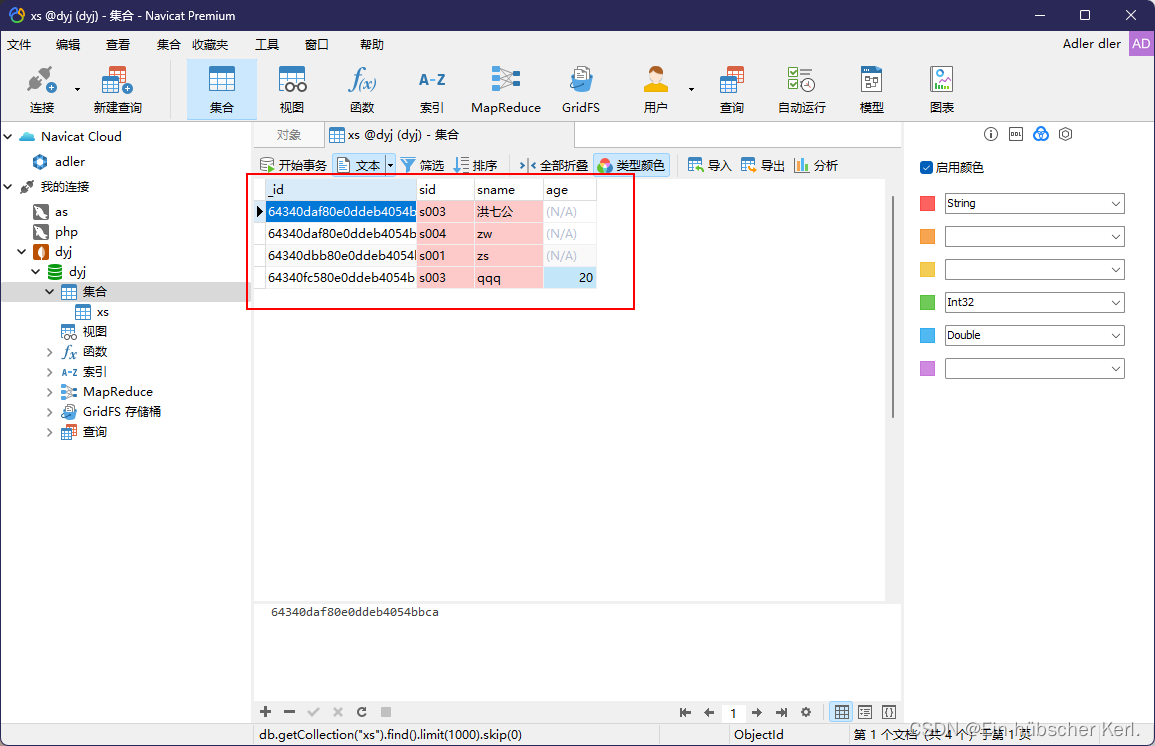Click the 新建查询 new query icon
This screenshot has width=1155, height=746.
117,90
